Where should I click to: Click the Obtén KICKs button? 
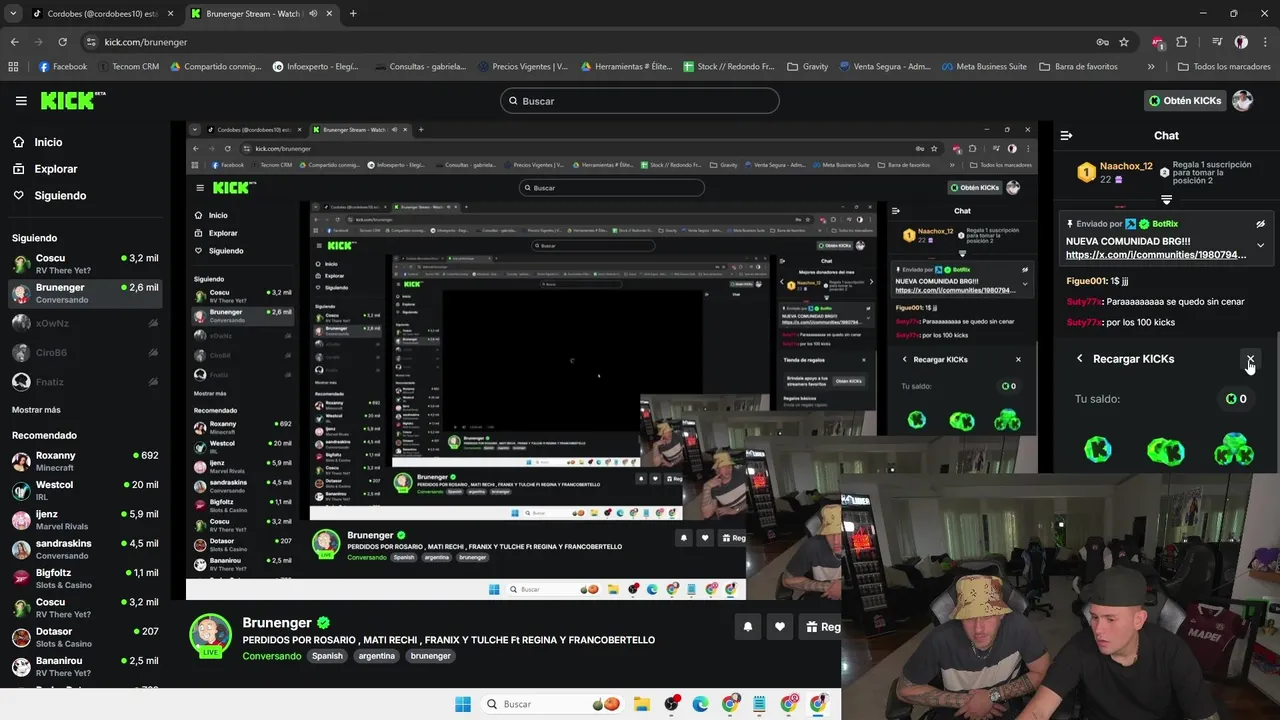point(1185,100)
